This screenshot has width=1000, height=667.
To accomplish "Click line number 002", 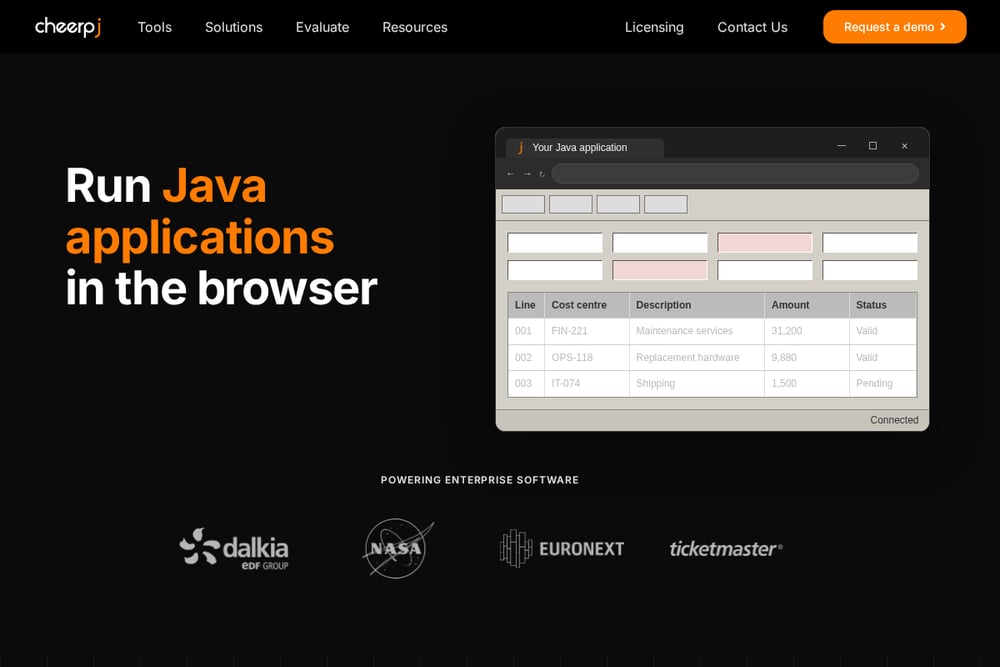I will (526, 358).
